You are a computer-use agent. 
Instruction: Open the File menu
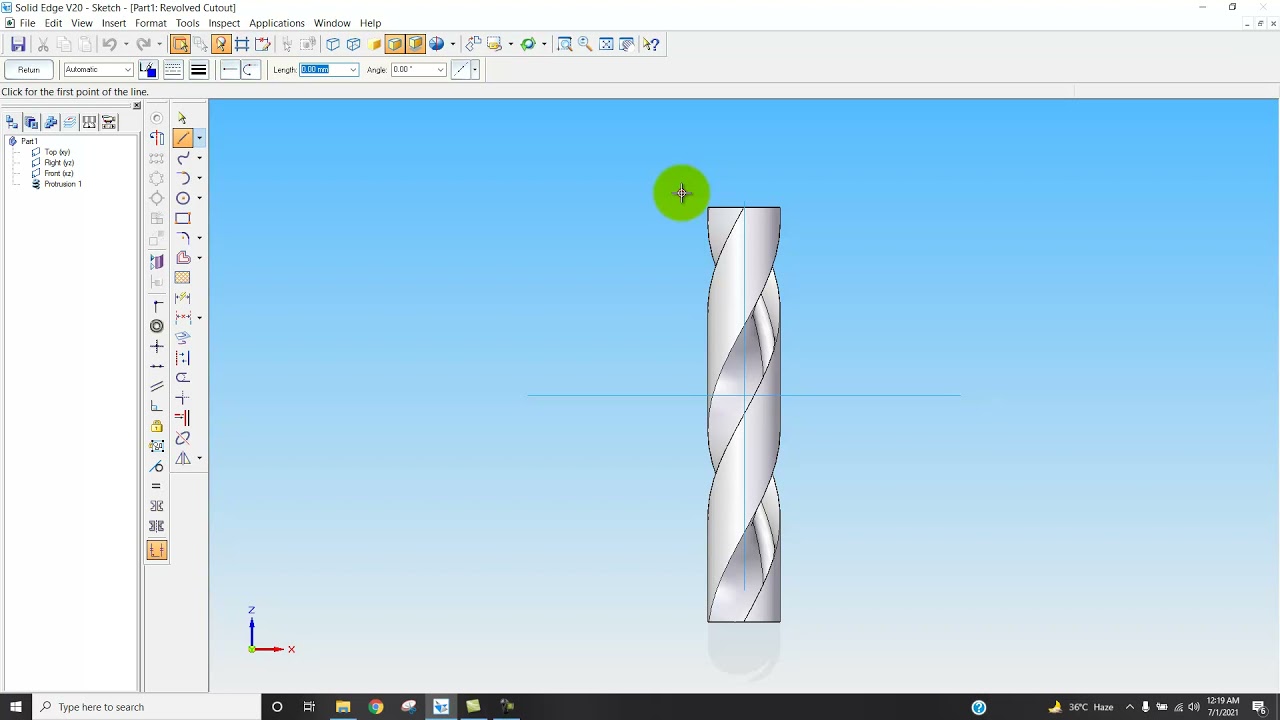(27, 23)
